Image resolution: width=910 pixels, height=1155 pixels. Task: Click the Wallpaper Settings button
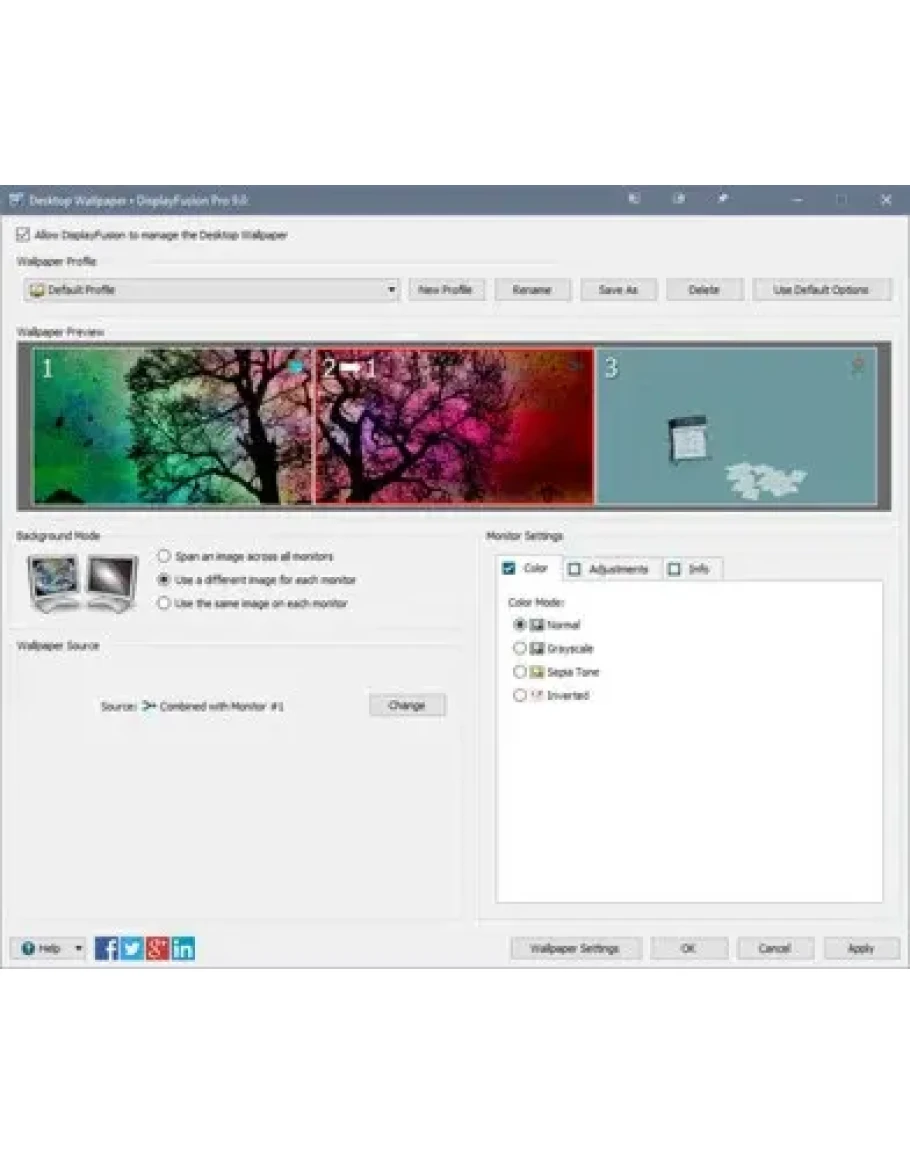click(x=575, y=948)
